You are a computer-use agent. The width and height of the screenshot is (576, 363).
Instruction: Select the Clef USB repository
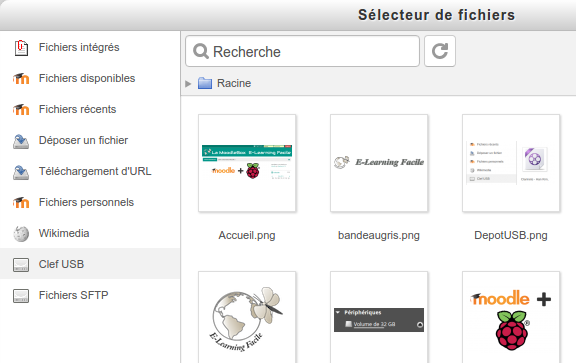pos(90,264)
